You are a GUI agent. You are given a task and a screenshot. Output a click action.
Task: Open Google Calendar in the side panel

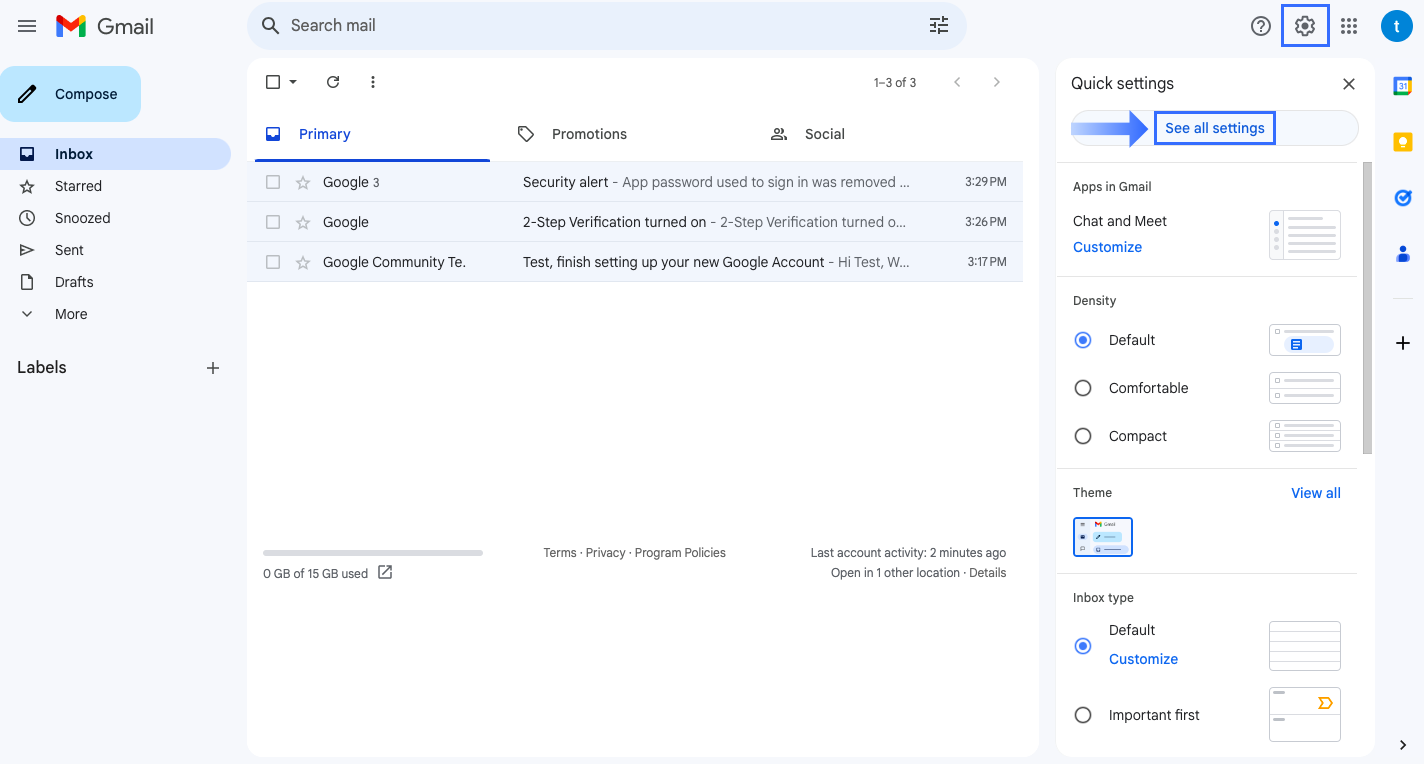tap(1402, 86)
